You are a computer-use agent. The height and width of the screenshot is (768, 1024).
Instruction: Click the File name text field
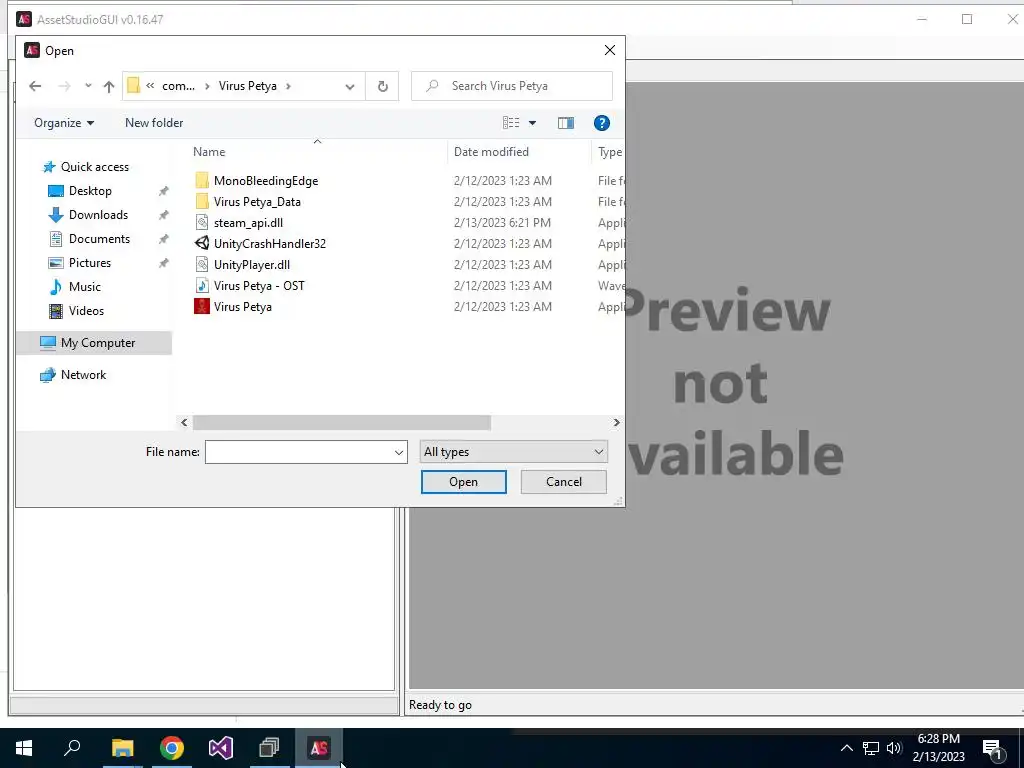(298, 452)
